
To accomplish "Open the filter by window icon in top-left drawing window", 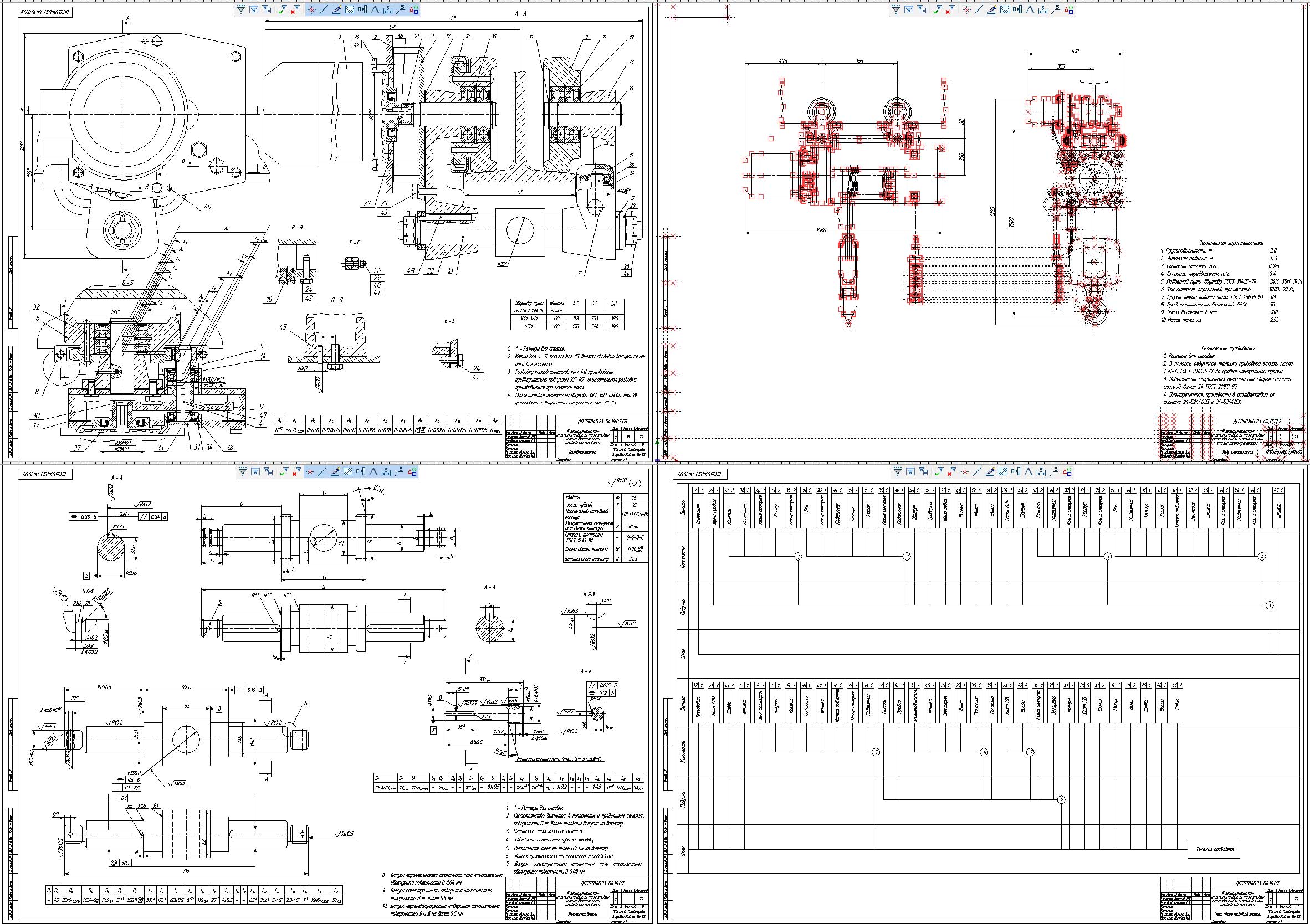I will pos(255,10).
